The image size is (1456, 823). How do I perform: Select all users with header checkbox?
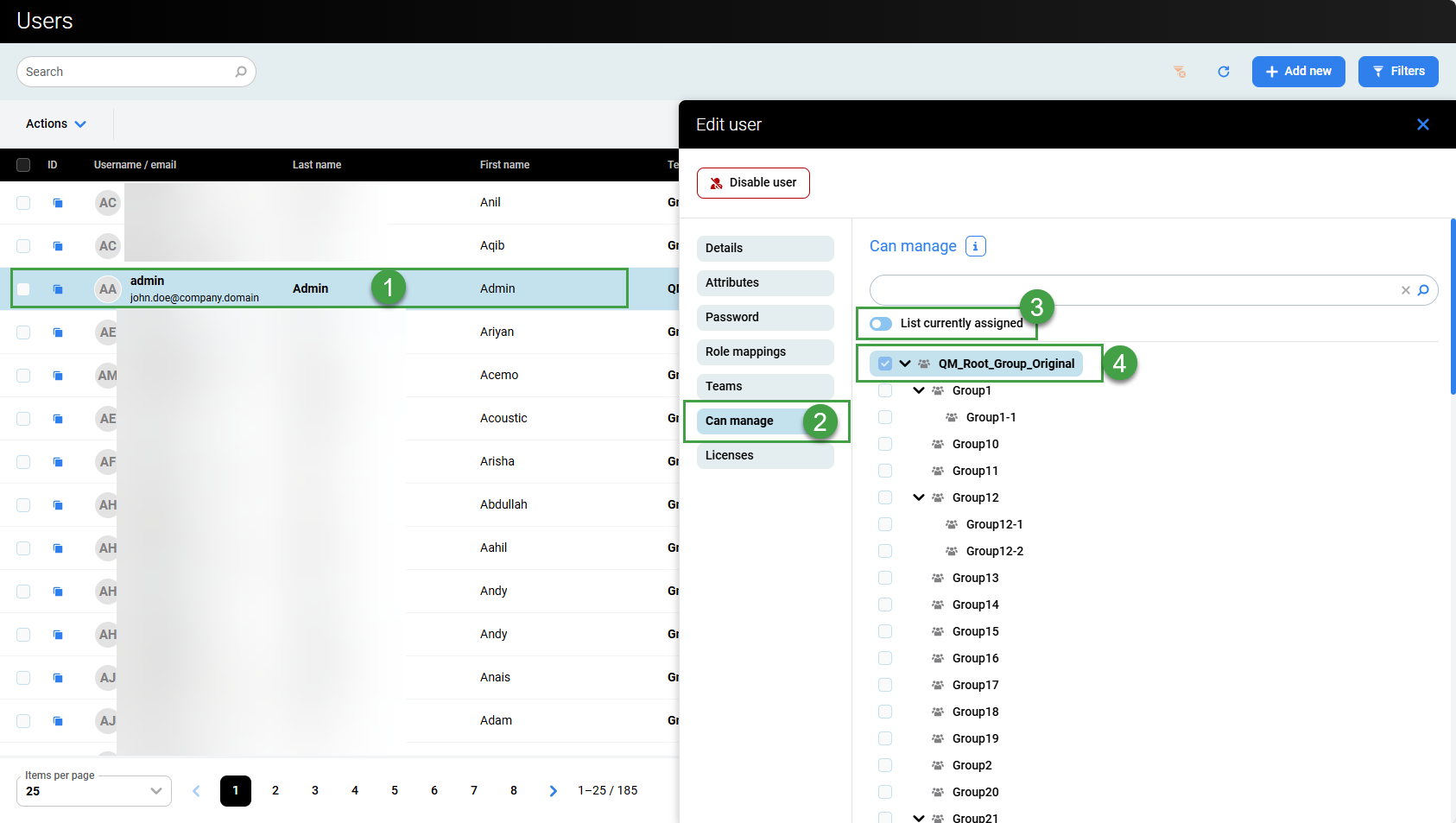(x=23, y=165)
